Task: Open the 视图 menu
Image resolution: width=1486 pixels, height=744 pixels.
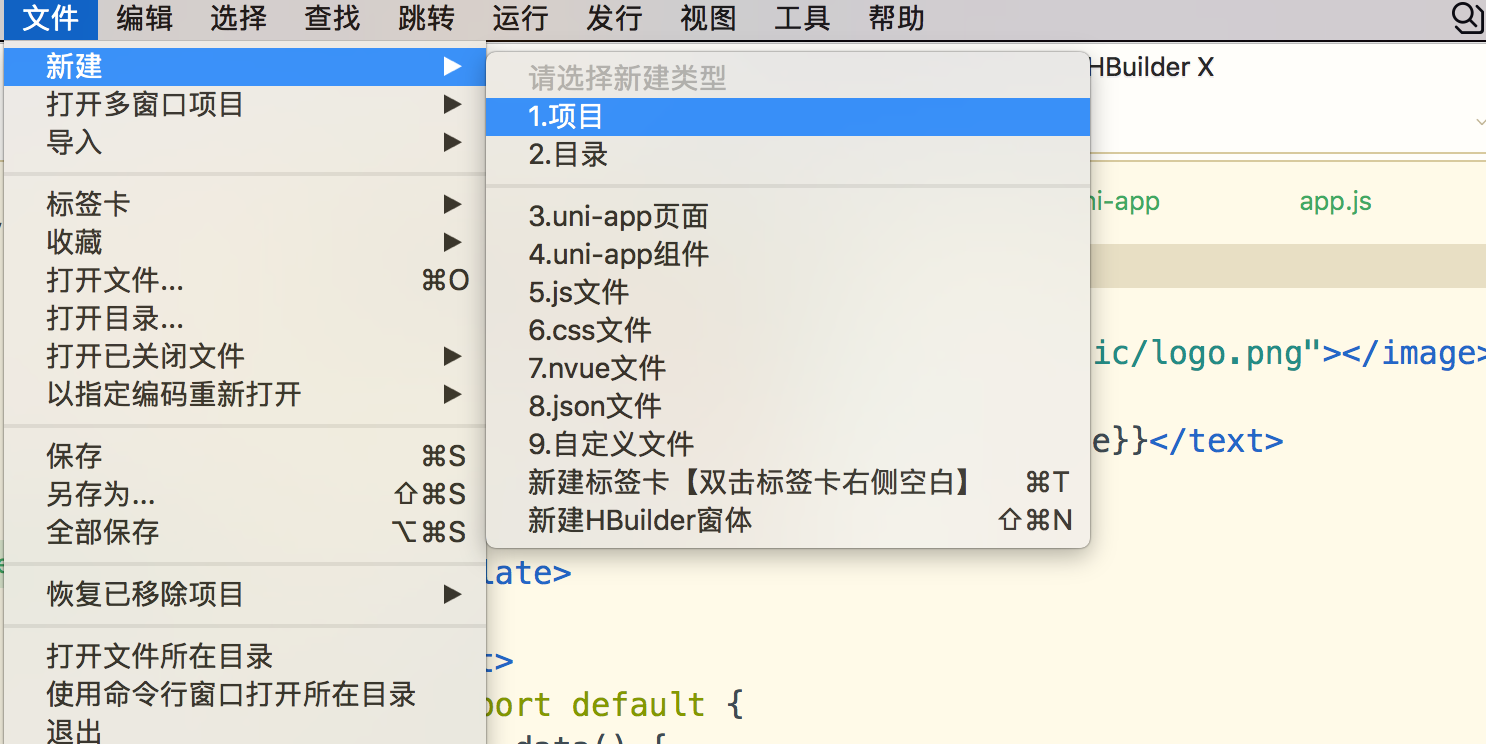Action: 708,18
